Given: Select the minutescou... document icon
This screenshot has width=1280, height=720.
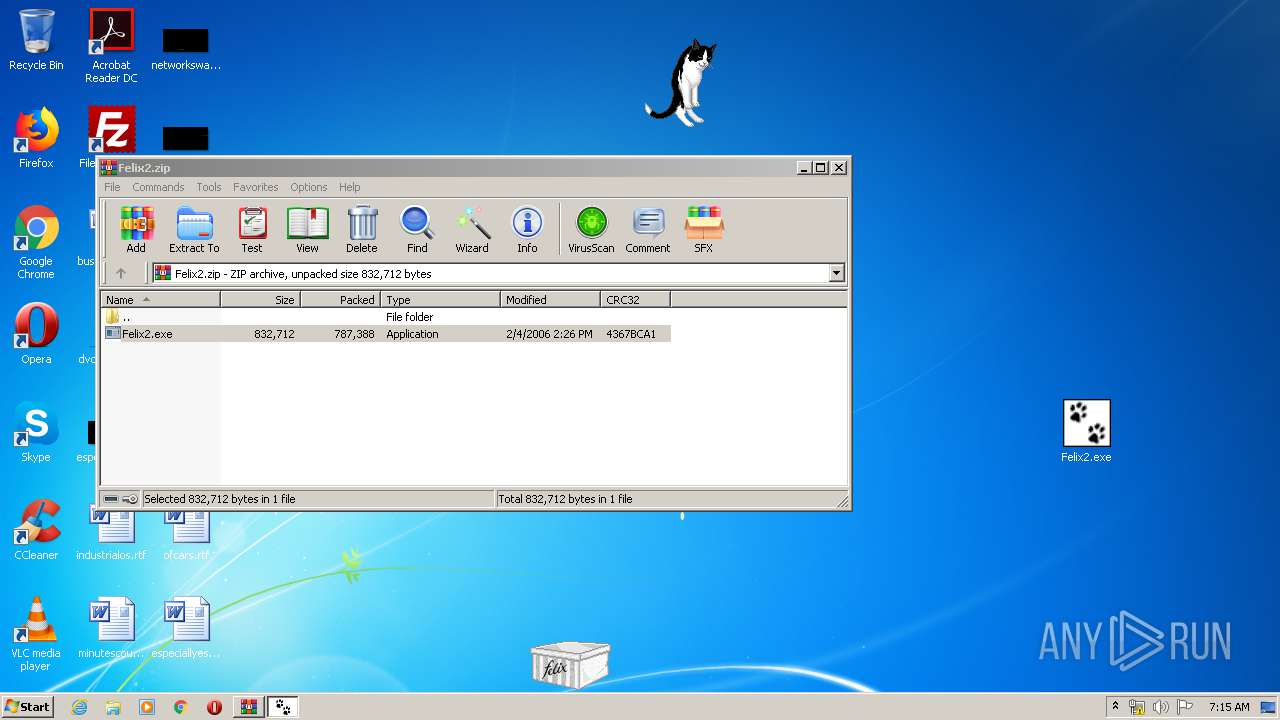Looking at the screenshot, I should pos(111,628).
